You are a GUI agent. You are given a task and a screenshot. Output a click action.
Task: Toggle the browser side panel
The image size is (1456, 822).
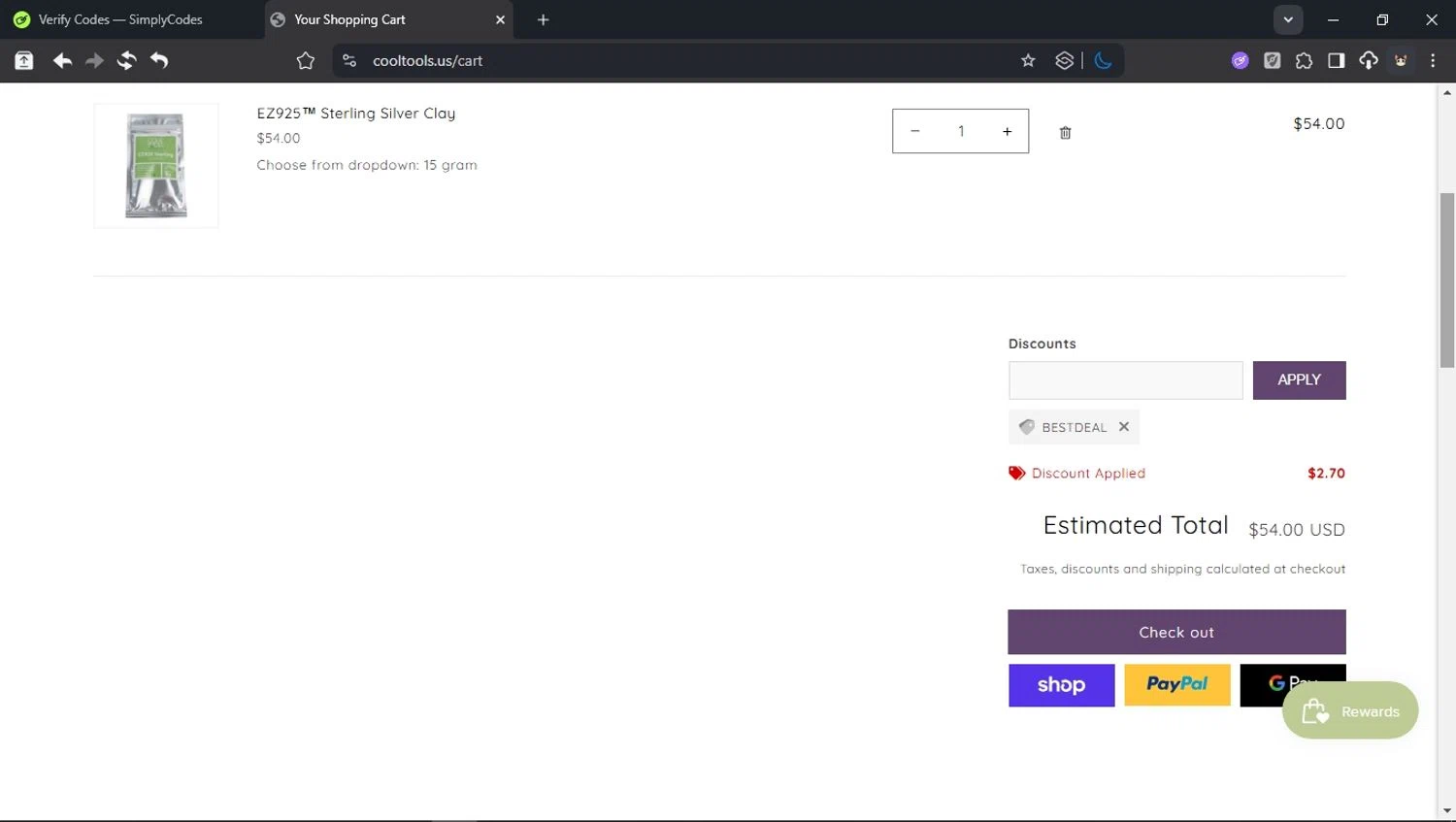click(1336, 60)
